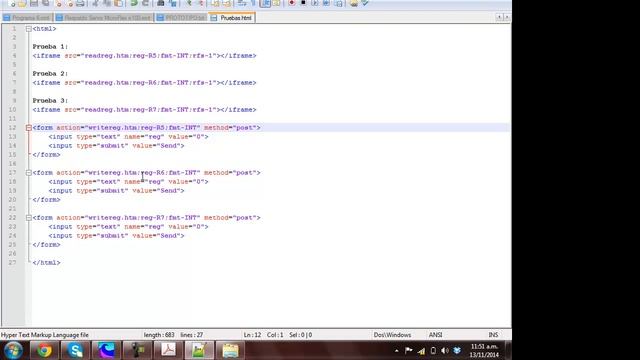Toggle the highlighted Show indent guide icon

coord(265,3)
